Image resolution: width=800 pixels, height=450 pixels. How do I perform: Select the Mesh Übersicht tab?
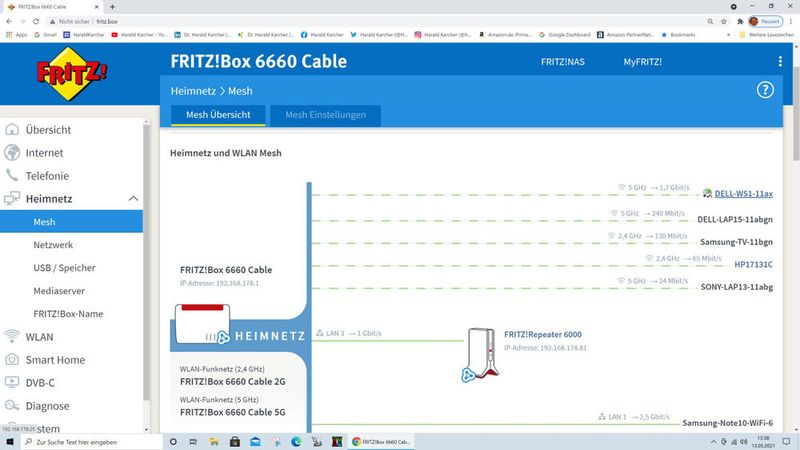point(218,115)
